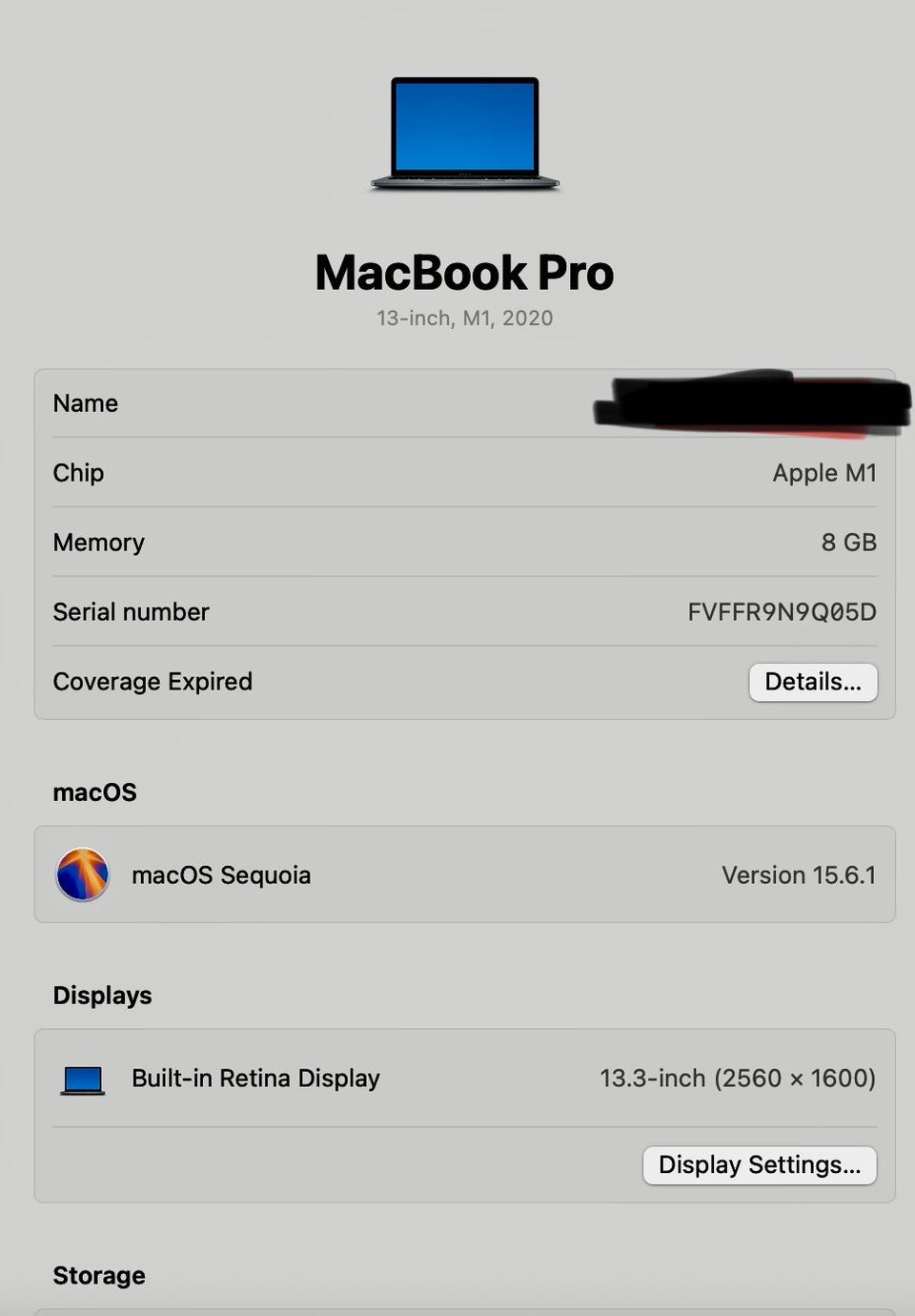Open Display Settings button
This screenshot has width=915, height=1316.
760,1165
